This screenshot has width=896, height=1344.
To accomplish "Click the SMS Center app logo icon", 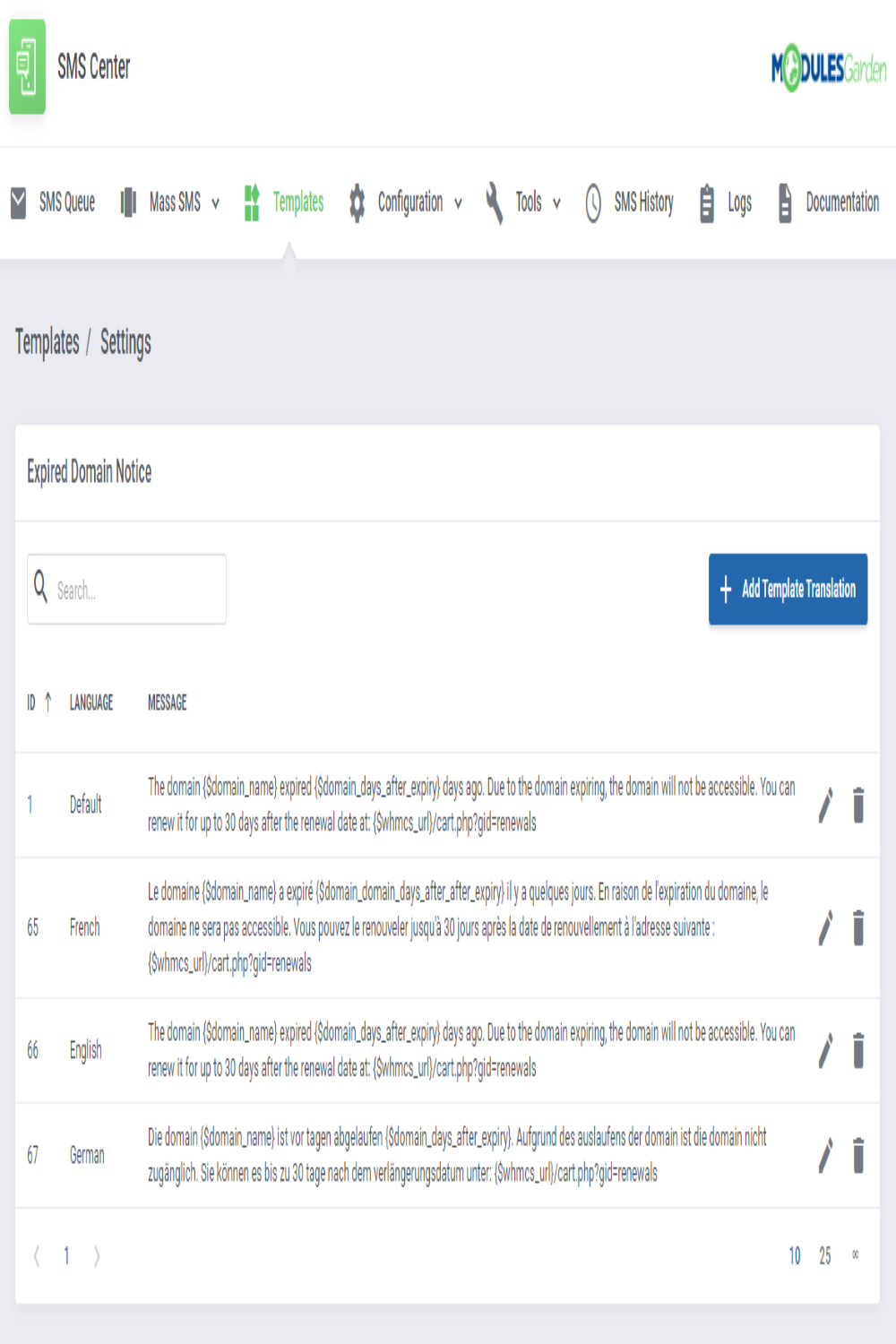I will 27,67.
